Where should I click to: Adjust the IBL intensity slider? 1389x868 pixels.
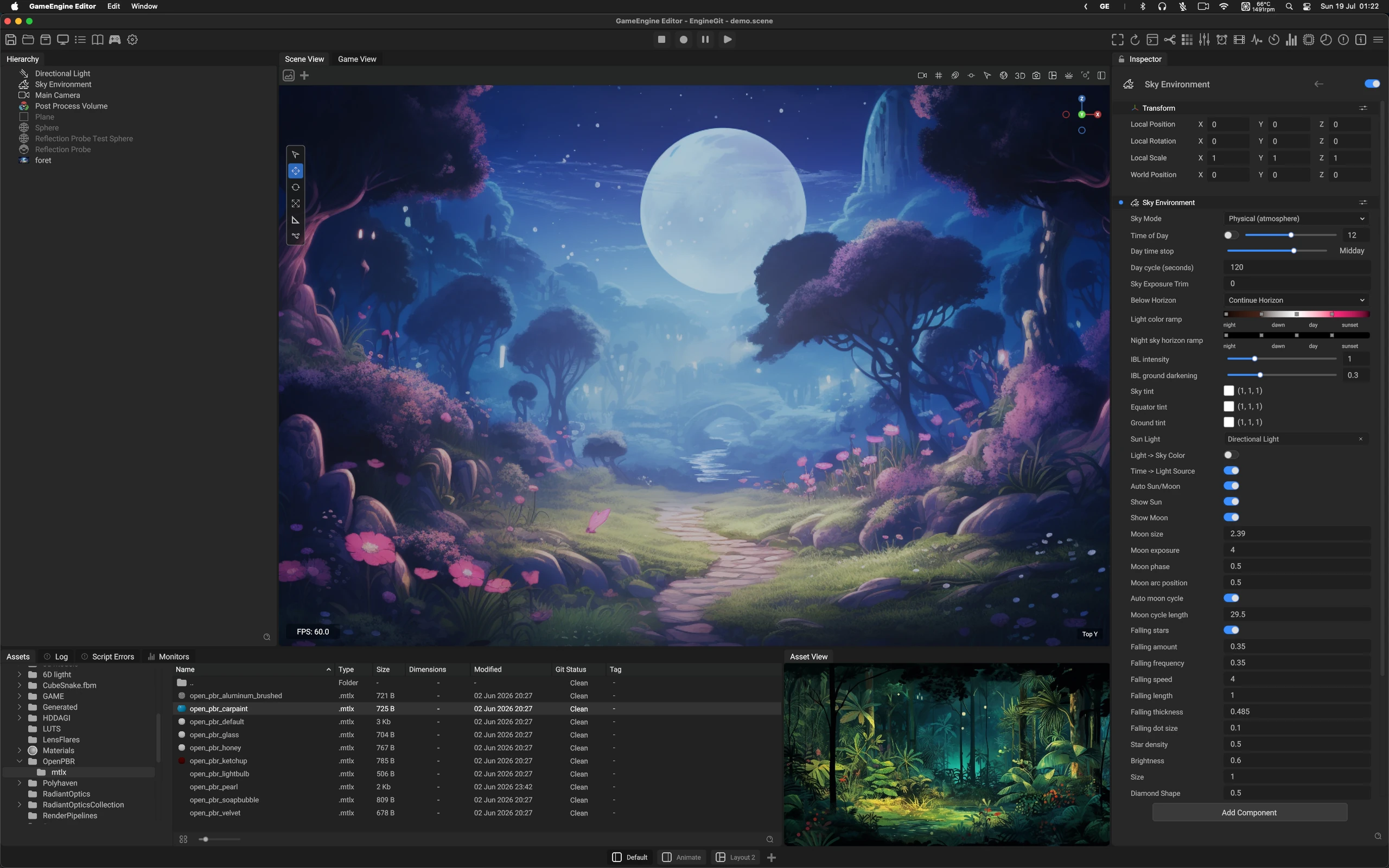click(1282, 359)
